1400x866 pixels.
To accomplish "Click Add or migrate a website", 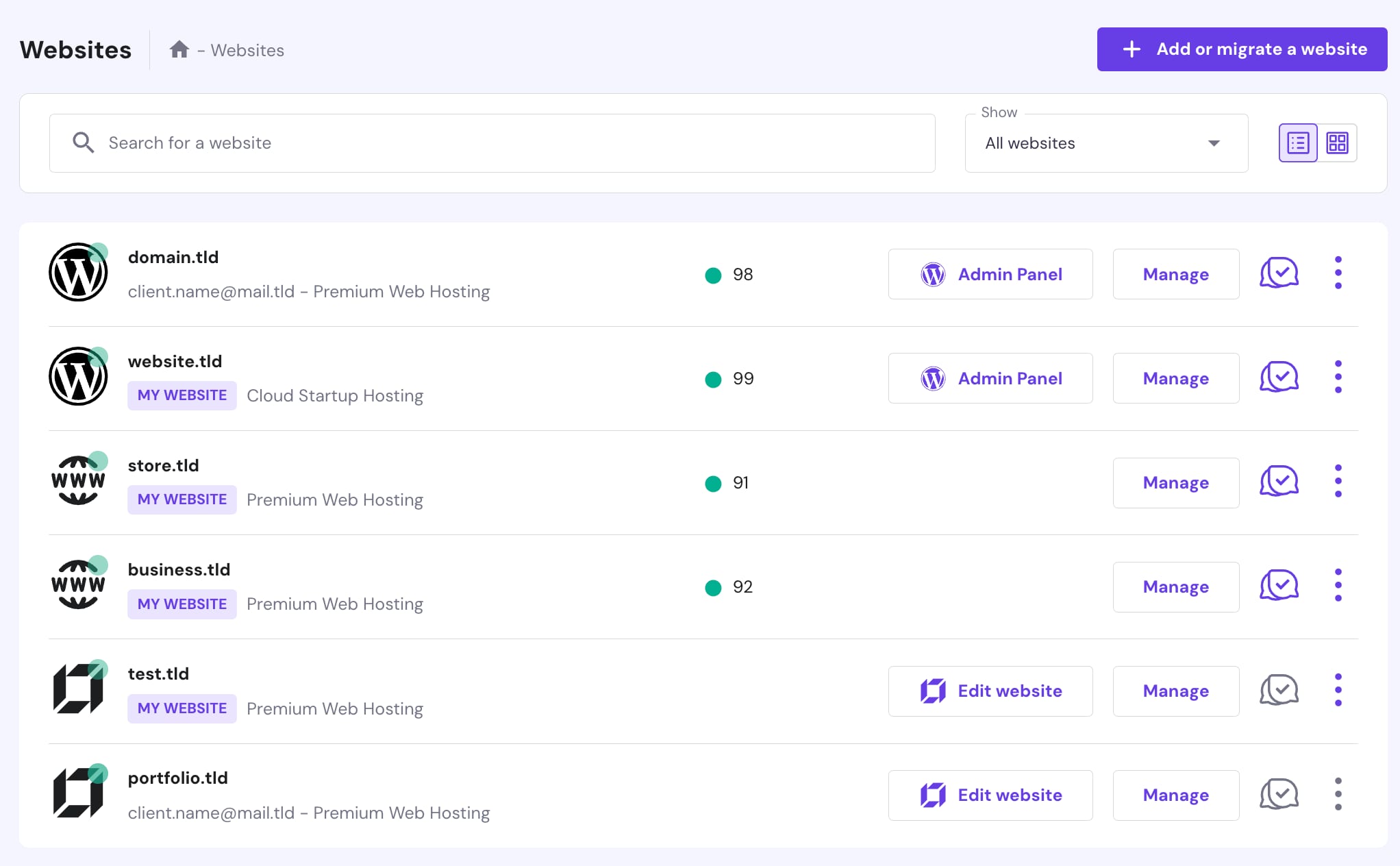I will [x=1241, y=49].
